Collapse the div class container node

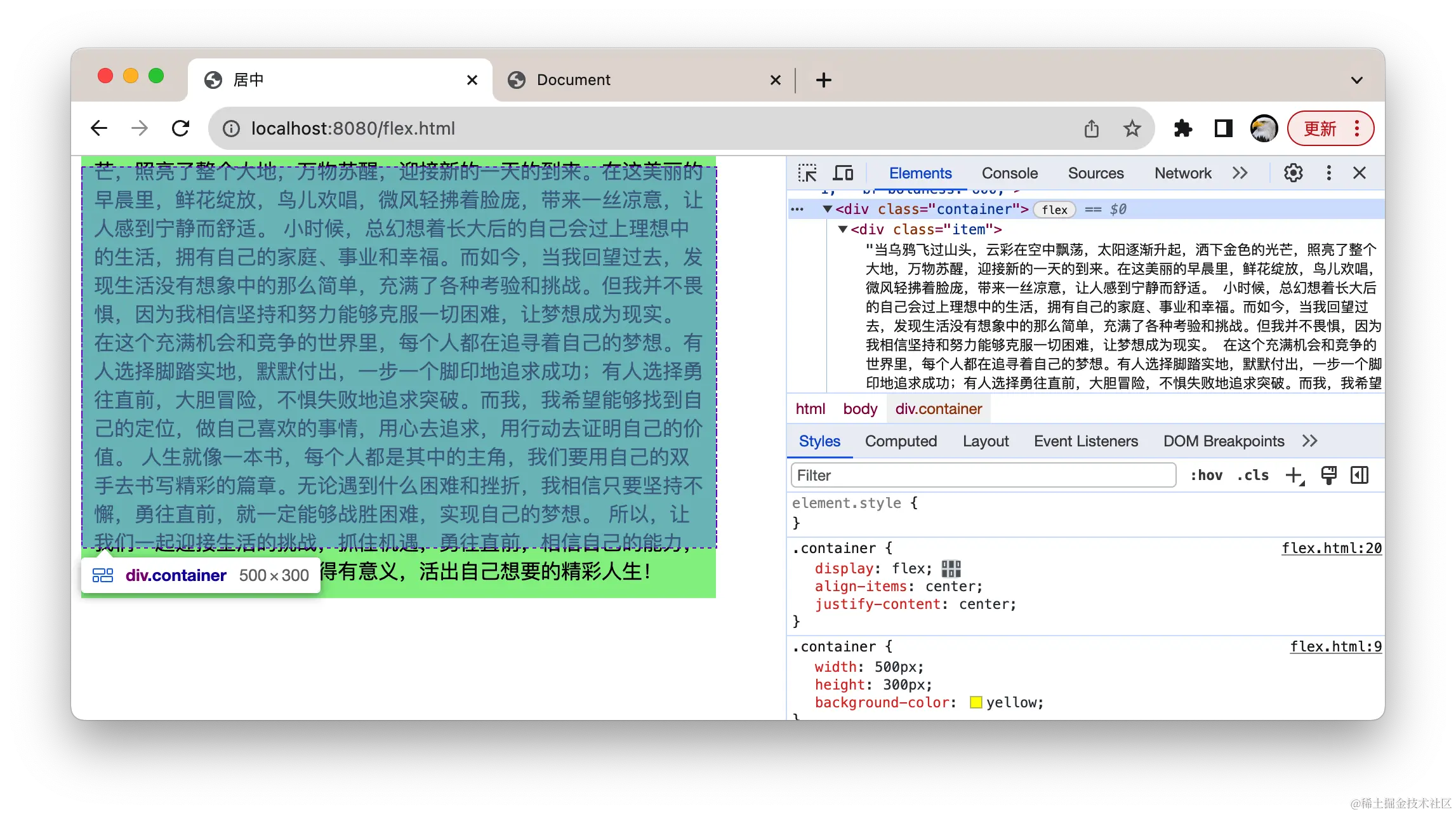[x=828, y=209]
